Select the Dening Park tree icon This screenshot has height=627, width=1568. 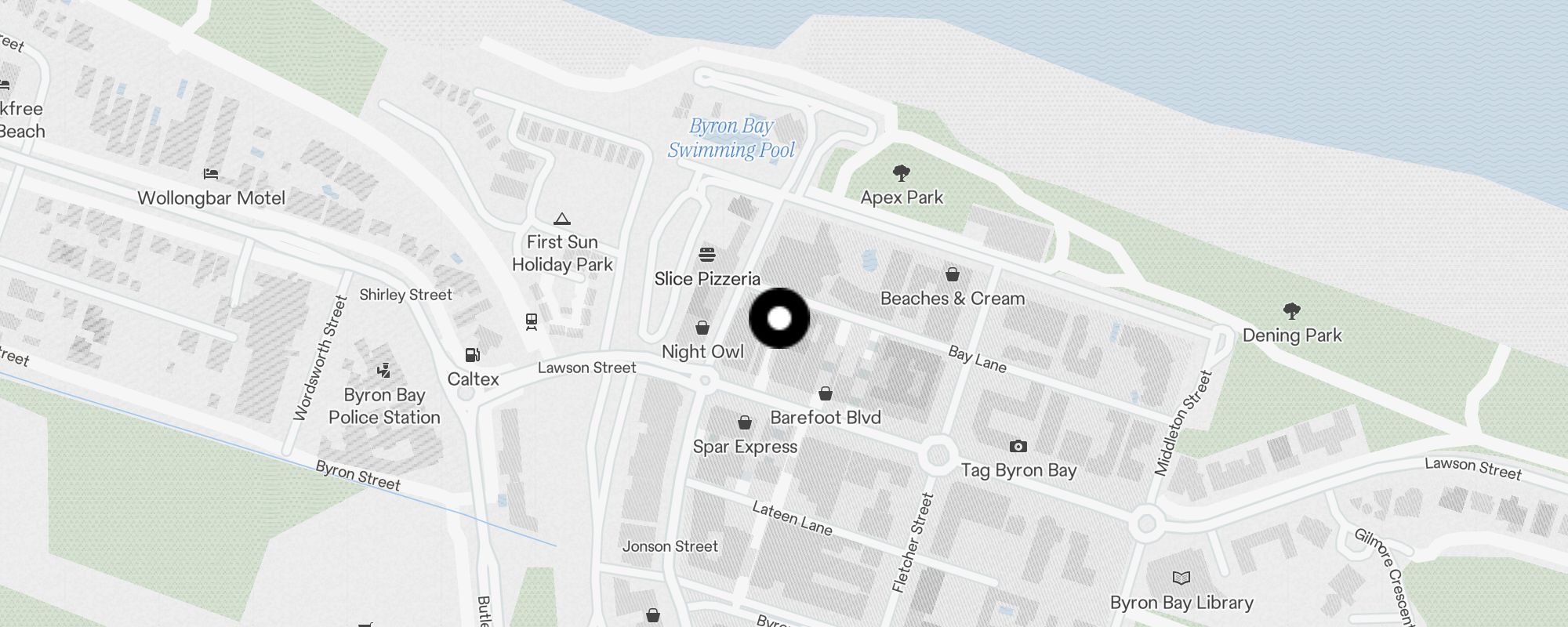click(1292, 311)
